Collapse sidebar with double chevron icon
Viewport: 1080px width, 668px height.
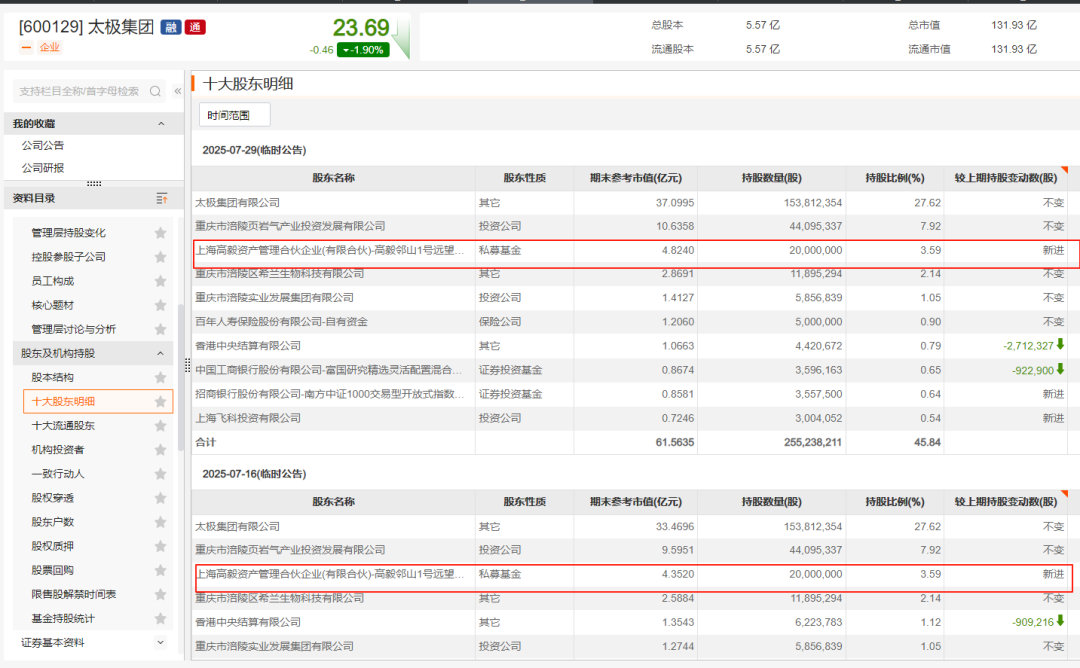[178, 91]
